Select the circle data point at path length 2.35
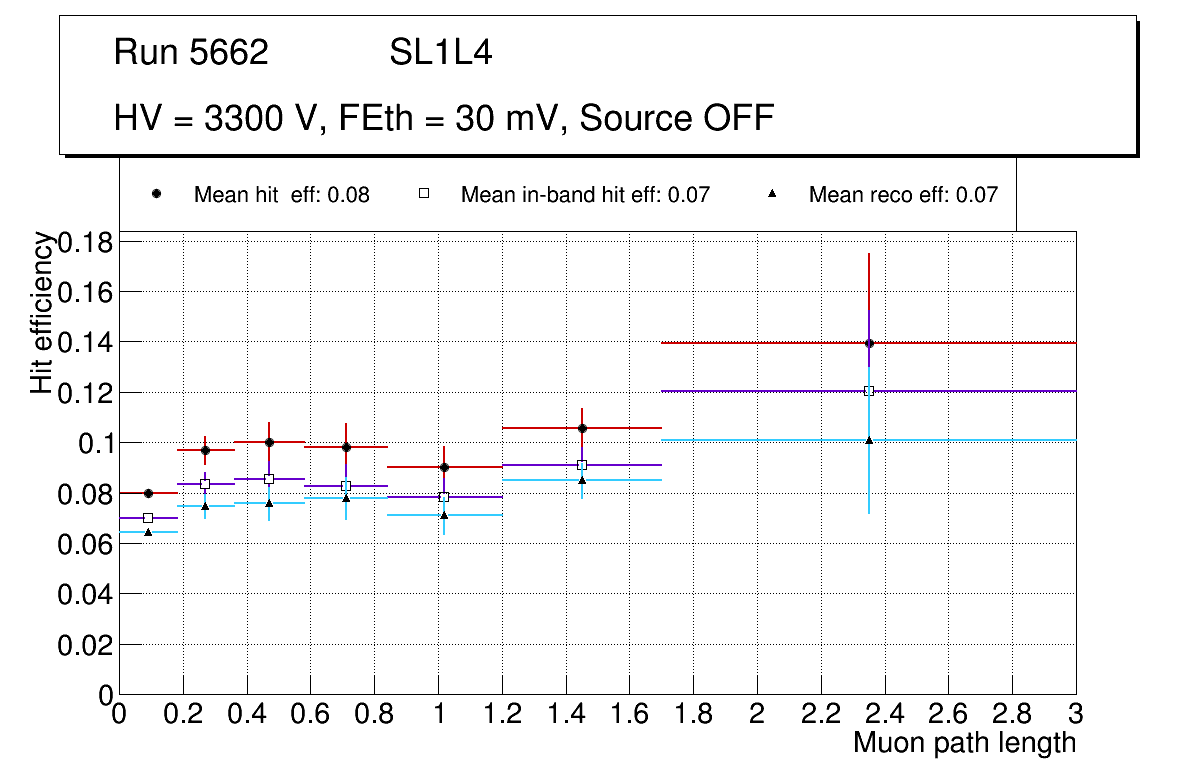The height and width of the screenshot is (772, 1196). 869,343
